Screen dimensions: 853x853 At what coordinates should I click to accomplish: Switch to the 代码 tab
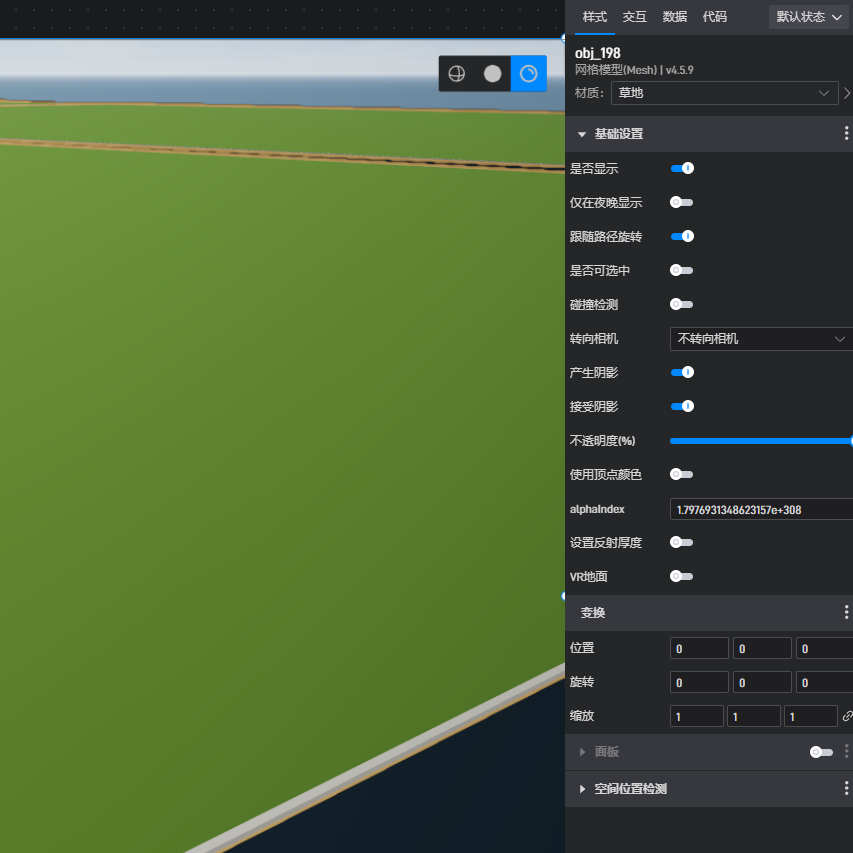click(714, 17)
